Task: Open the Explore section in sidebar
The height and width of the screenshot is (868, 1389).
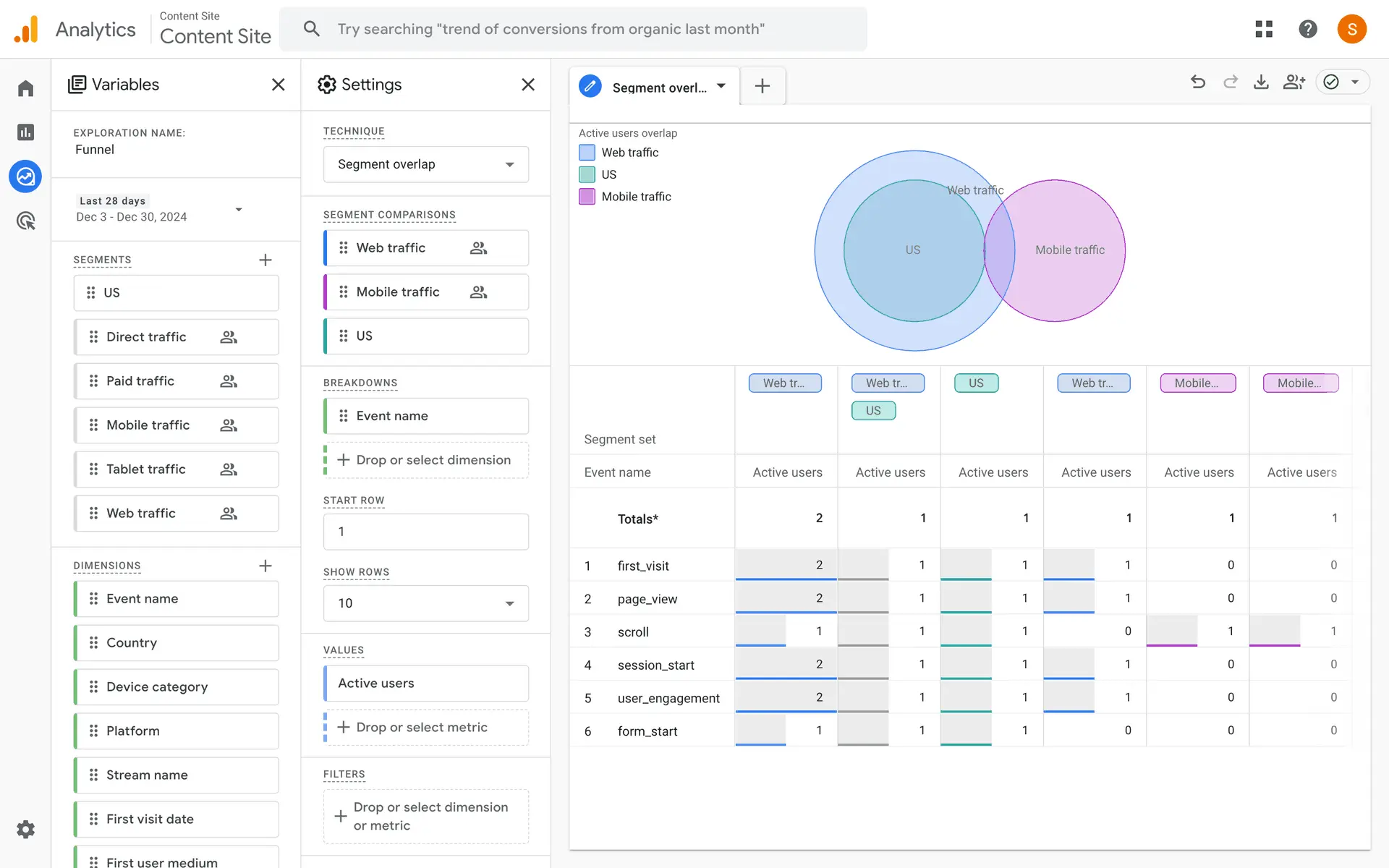Action: click(x=25, y=176)
